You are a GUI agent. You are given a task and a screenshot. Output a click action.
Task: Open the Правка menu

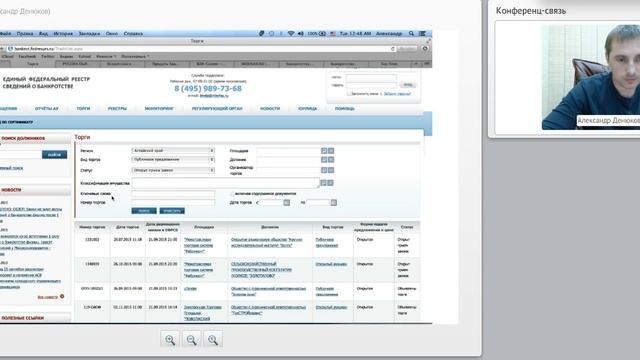tap(25, 33)
